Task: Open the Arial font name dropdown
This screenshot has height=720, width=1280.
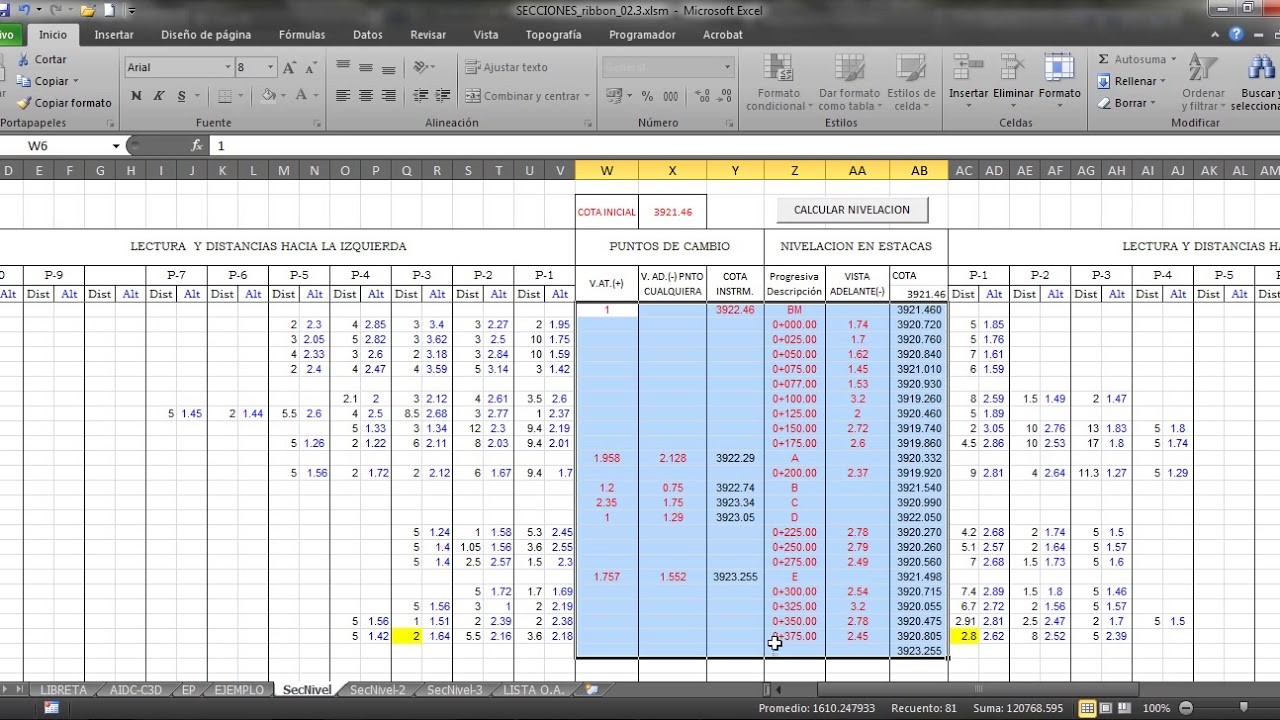Action: pyautogui.click(x=227, y=67)
